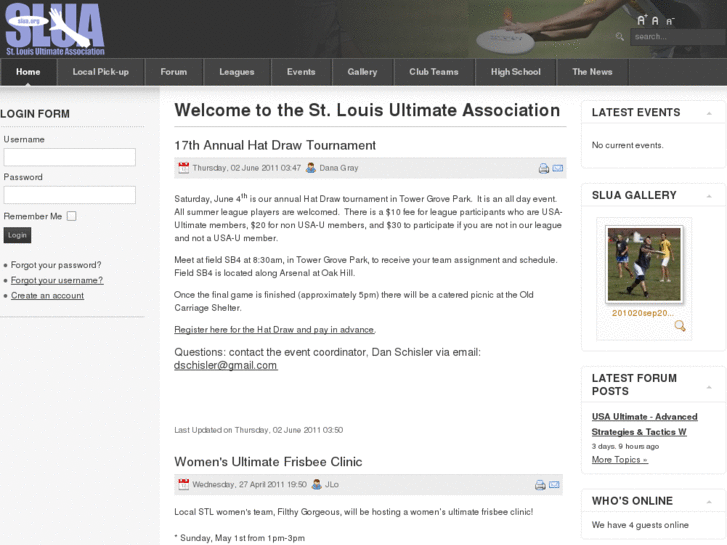Click the 'We have 4 guests online' text
Viewport: 727px width, 545px height.
pyautogui.click(x=640, y=525)
